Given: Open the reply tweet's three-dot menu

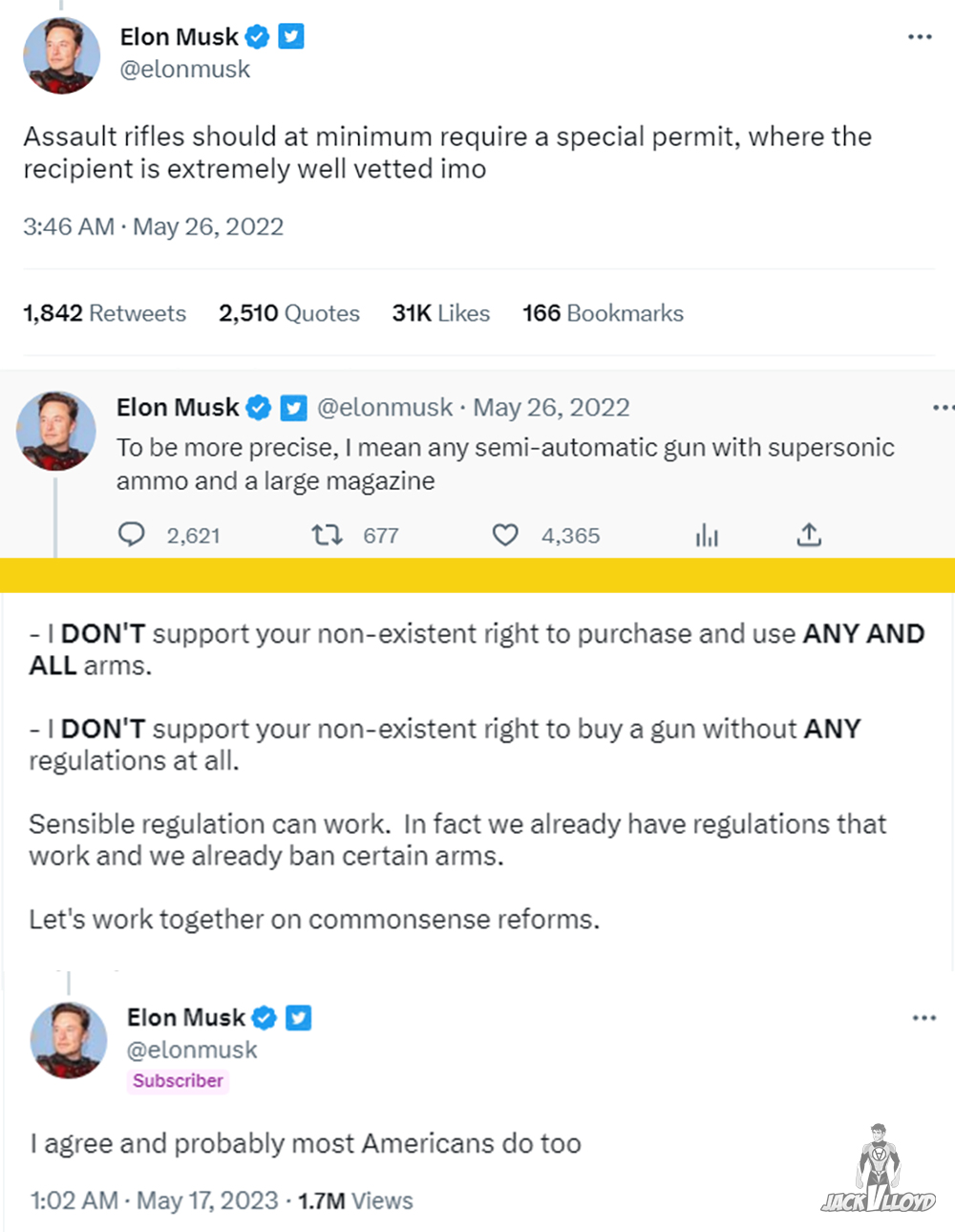Looking at the screenshot, I should (943, 408).
